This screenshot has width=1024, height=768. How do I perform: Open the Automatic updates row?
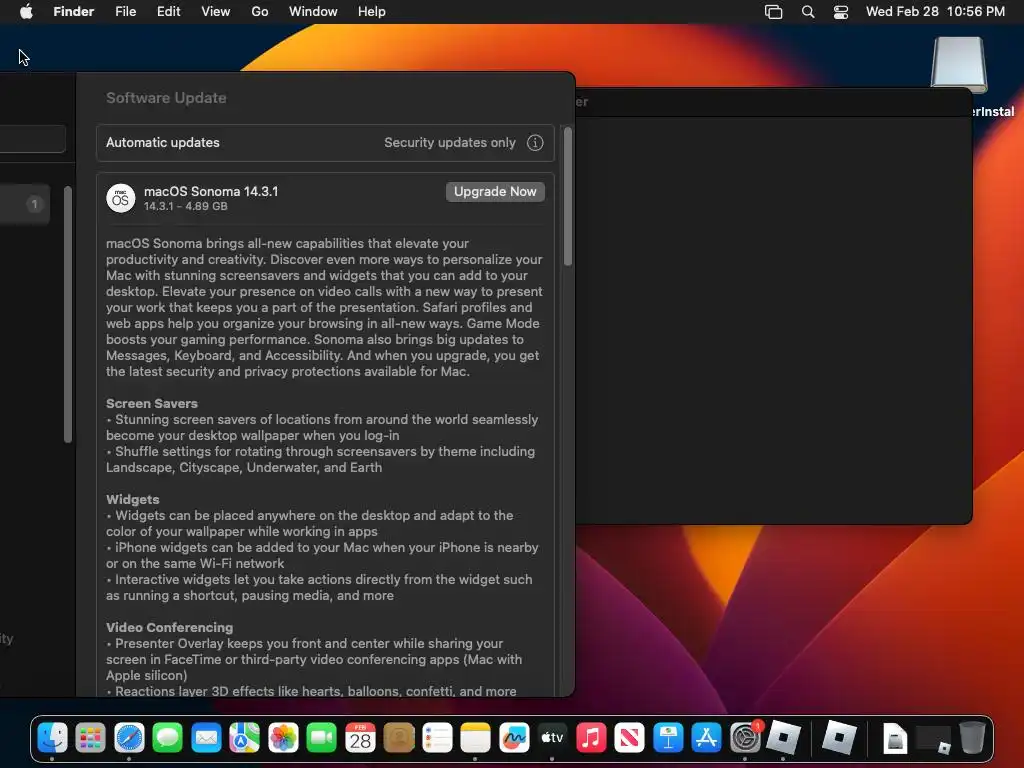325,142
